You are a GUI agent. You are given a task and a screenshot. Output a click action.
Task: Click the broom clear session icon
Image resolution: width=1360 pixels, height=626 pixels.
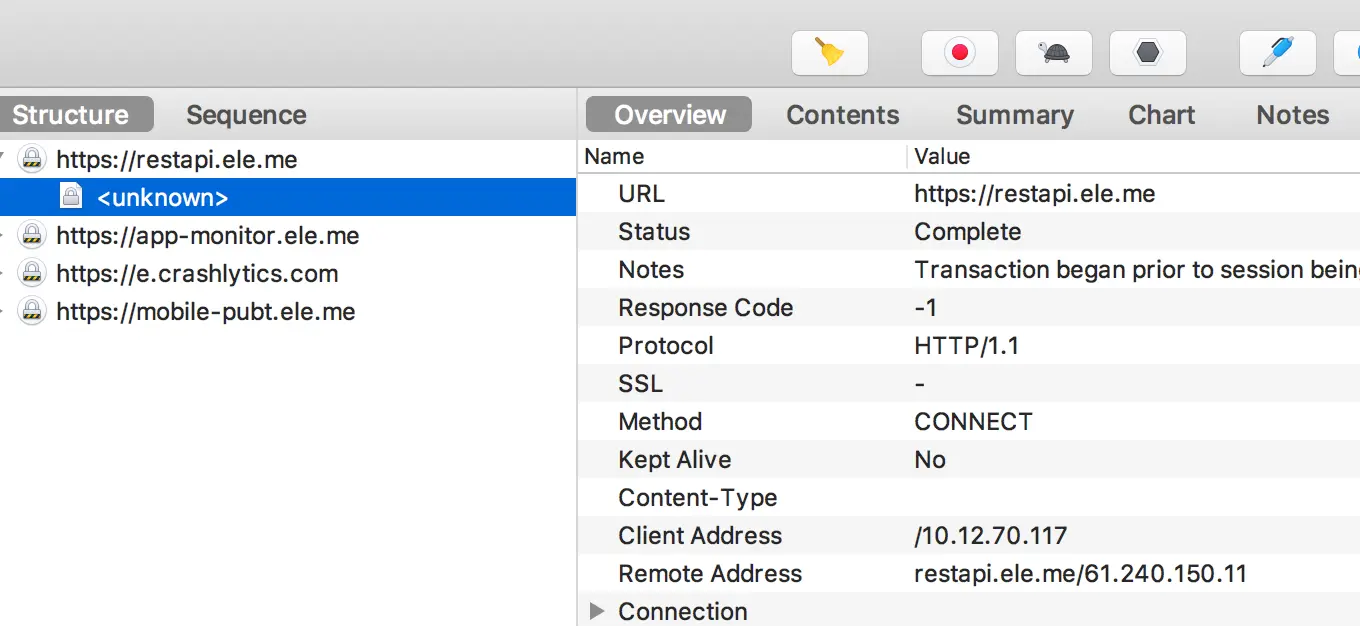click(x=829, y=52)
